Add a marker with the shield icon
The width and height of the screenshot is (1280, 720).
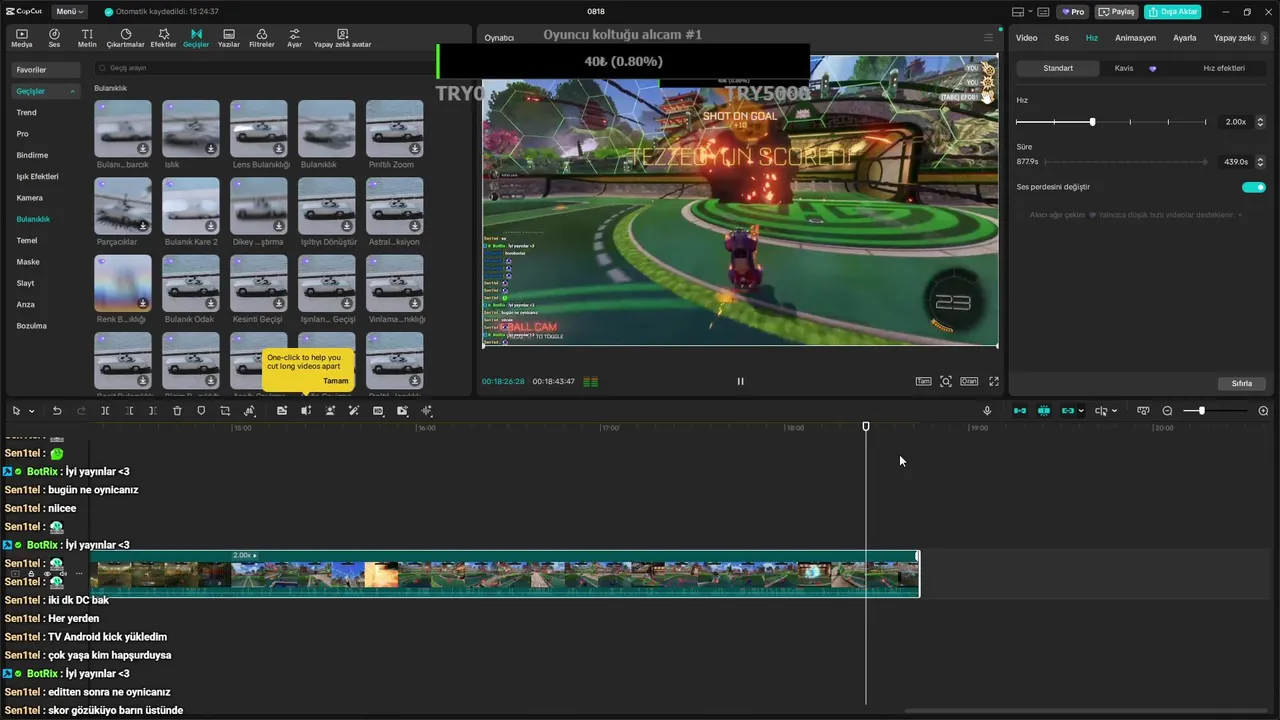point(201,411)
